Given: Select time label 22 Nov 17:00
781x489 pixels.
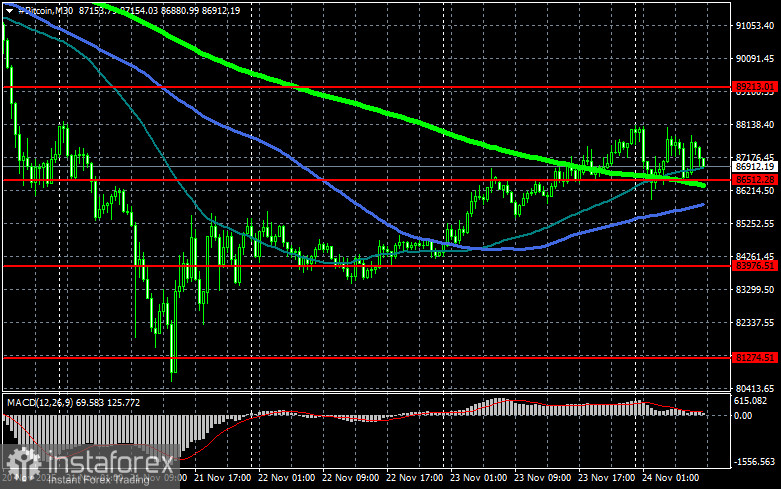Looking at the screenshot, I should click(x=414, y=478).
